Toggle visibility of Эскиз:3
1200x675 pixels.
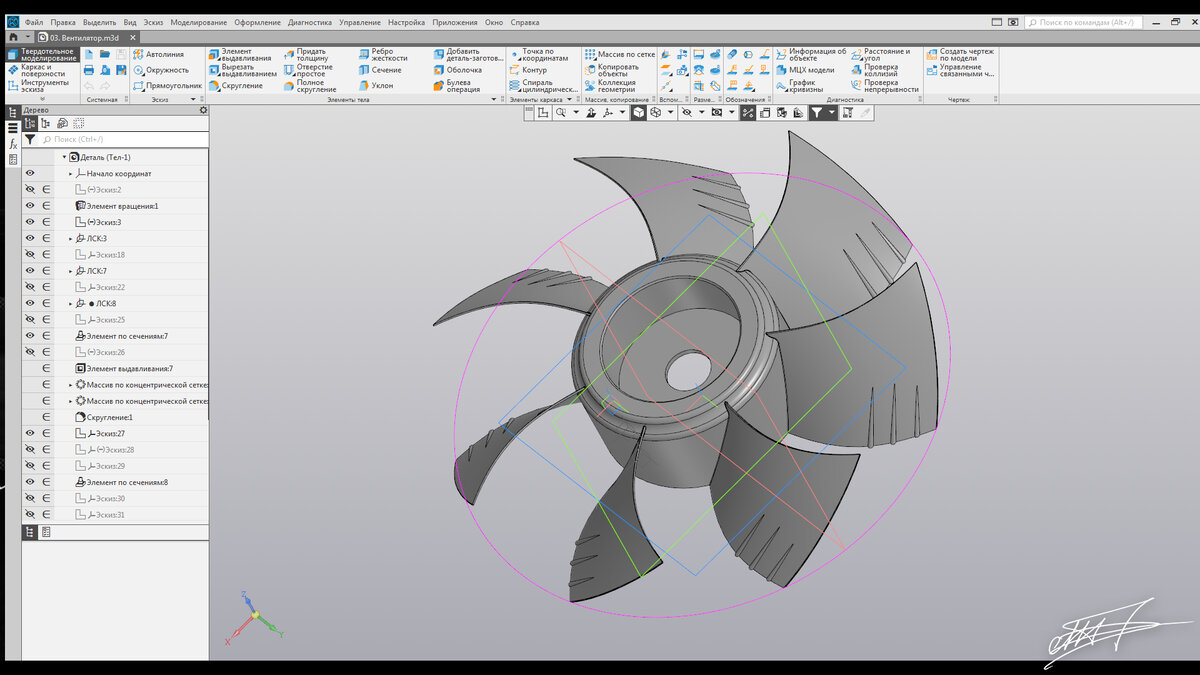pos(30,222)
